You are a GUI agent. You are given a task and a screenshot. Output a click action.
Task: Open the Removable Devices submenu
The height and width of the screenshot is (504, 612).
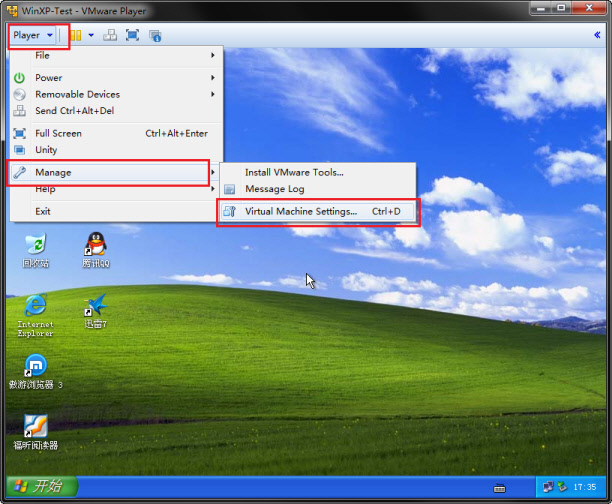(116, 94)
